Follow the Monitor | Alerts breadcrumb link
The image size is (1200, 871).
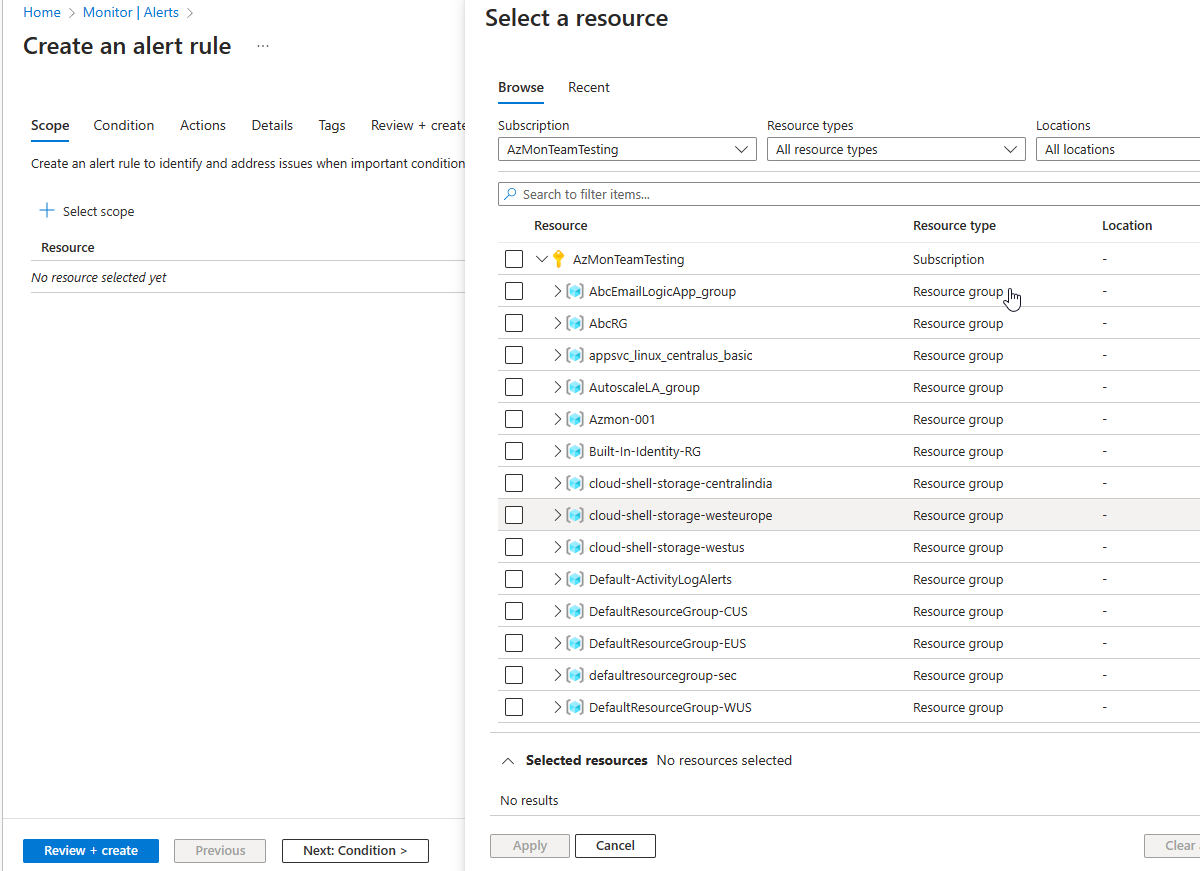(x=132, y=12)
